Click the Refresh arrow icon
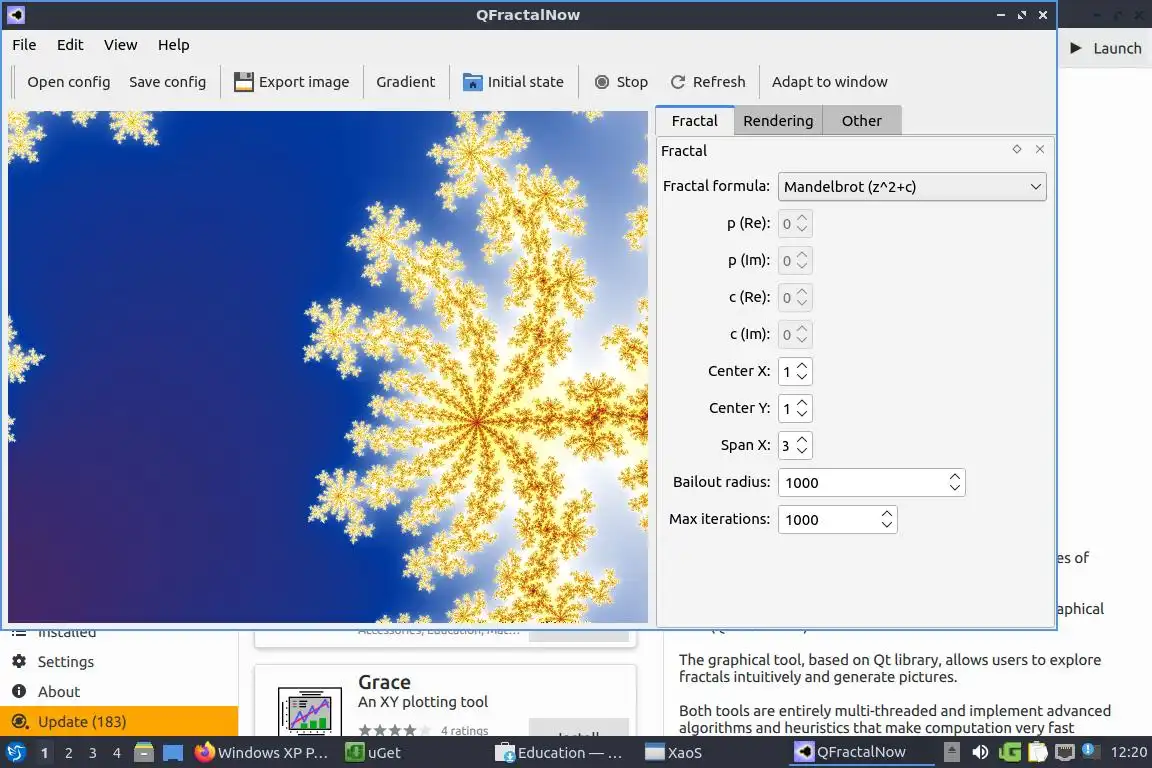 (678, 82)
